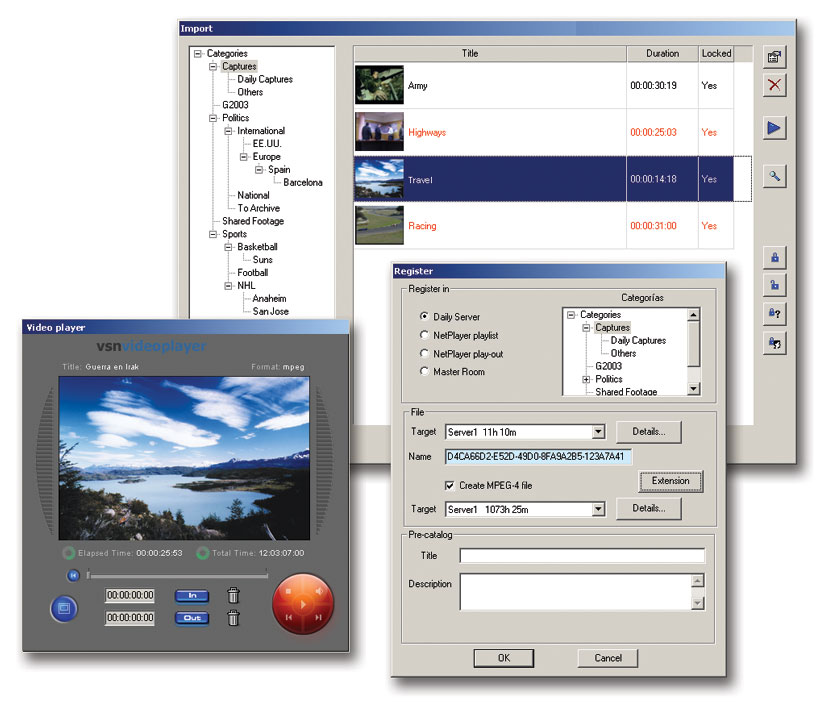Screen dimensions: 823x712
Task: Open the Server1 1073h 25m target dropdown
Action: pos(598,509)
